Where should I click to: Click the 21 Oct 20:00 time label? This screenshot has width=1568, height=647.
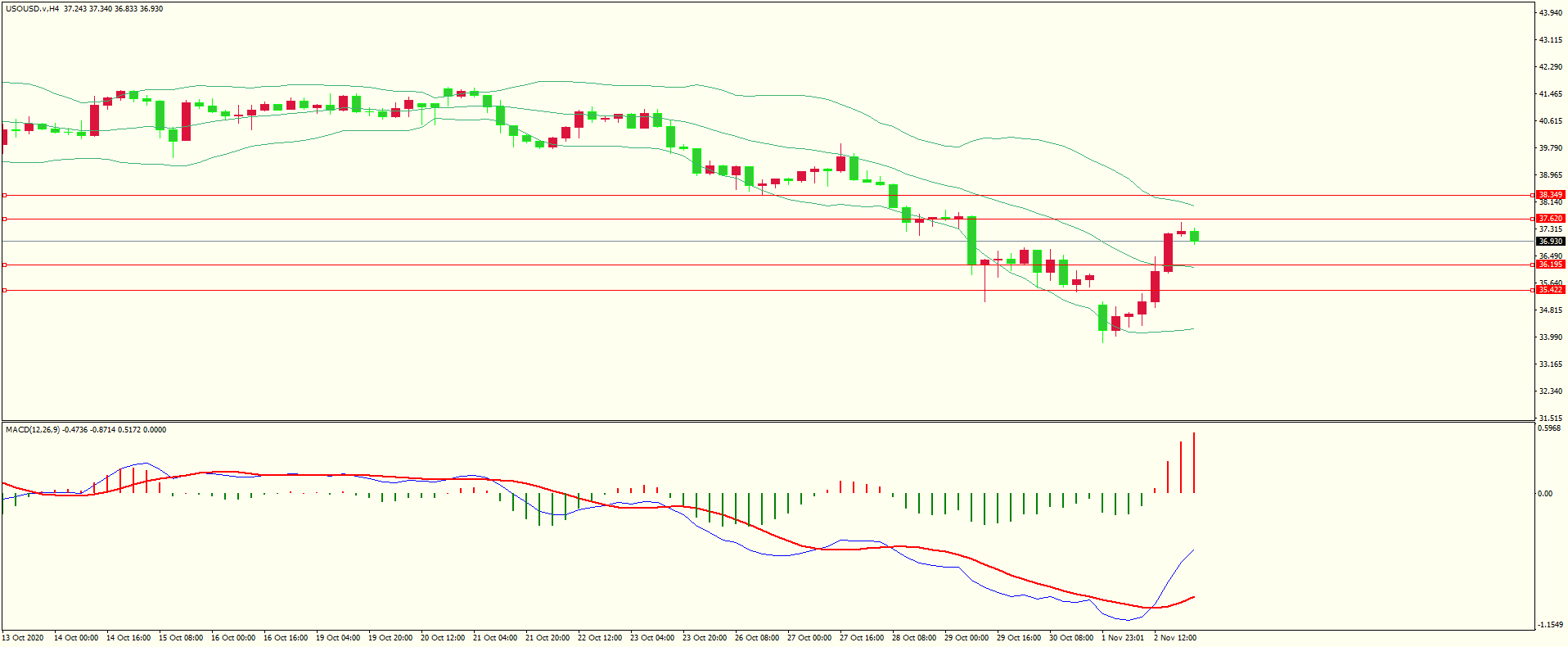pos(547,638)
